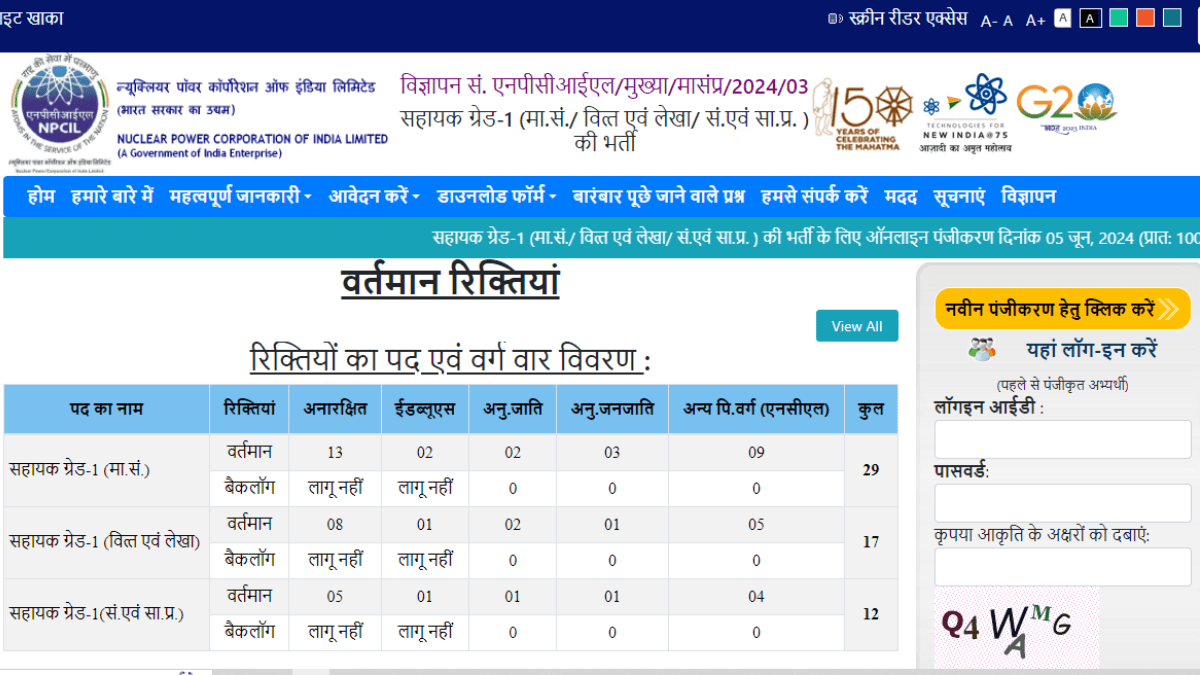The height and width of the screenshot is (675, 1200).
Task: Open हमारे बारे में menu item
Action: [112, 196]
